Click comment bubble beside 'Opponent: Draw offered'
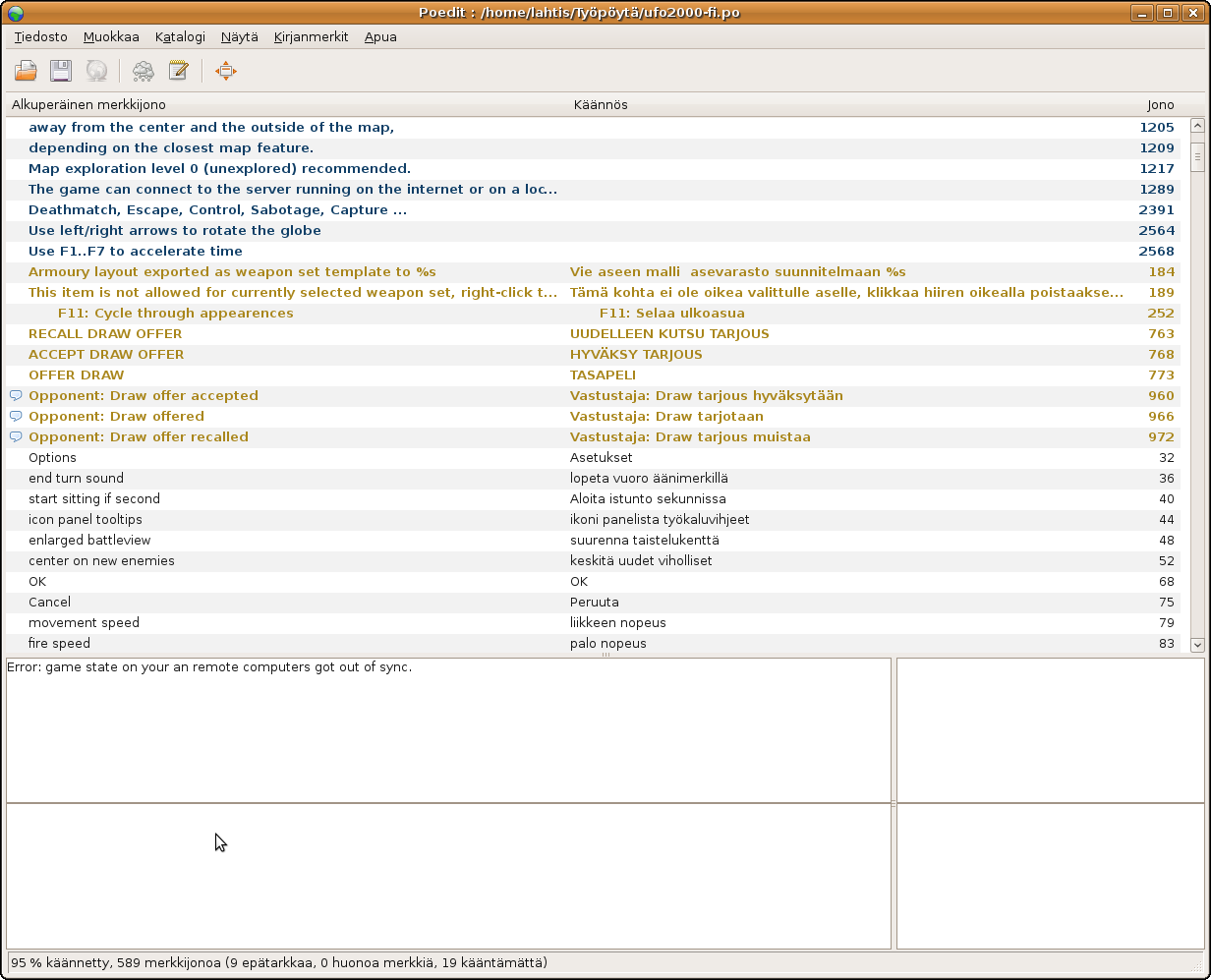1211x980 pixels. point(16,416)
